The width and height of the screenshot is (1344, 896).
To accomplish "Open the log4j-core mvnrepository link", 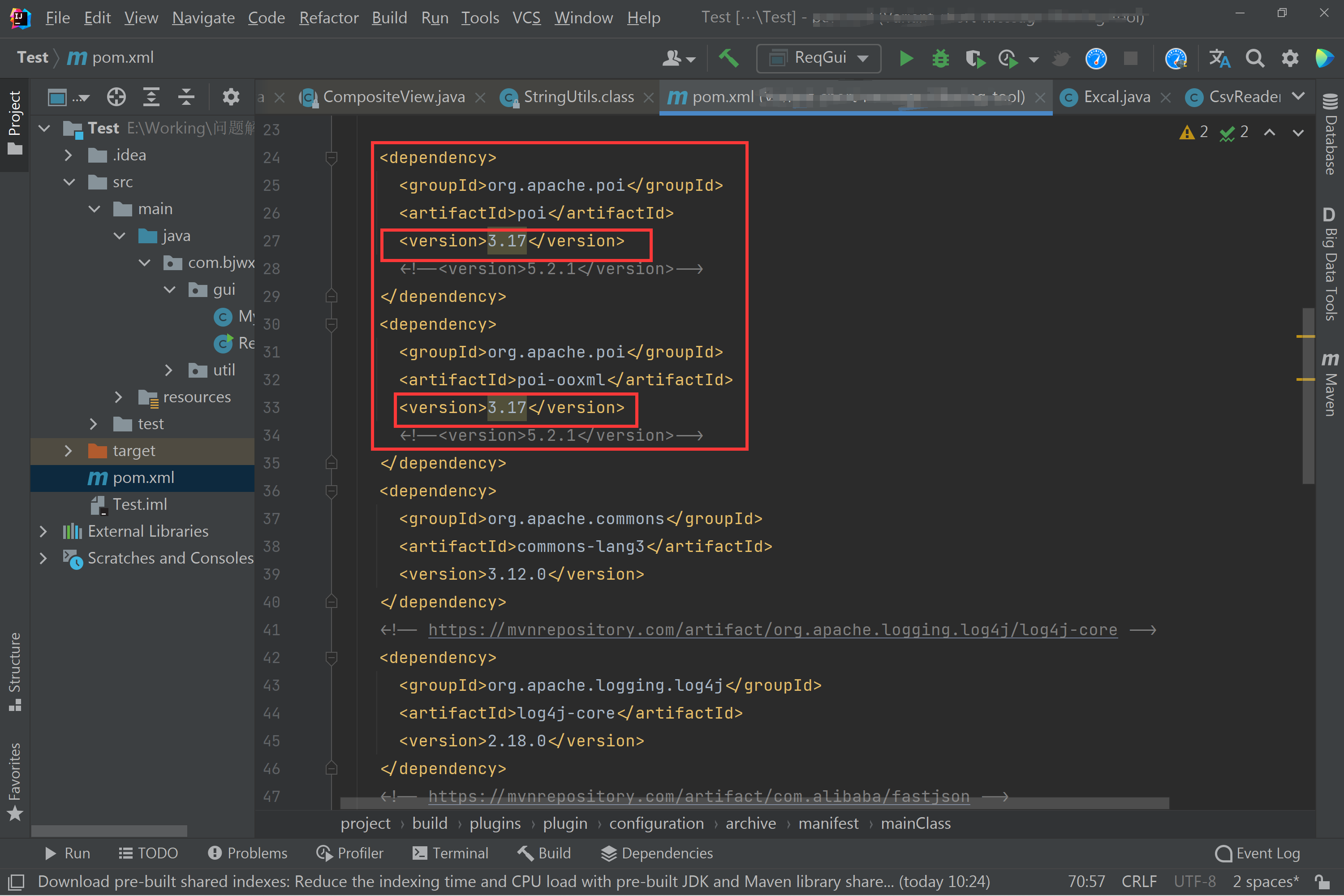I will click(x=772, y=630).
